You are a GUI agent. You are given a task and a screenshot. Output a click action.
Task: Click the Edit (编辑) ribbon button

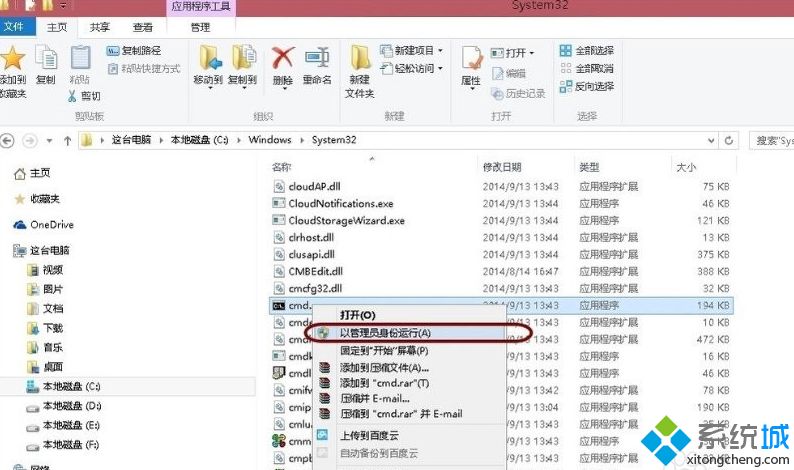(x=509, y=73)
